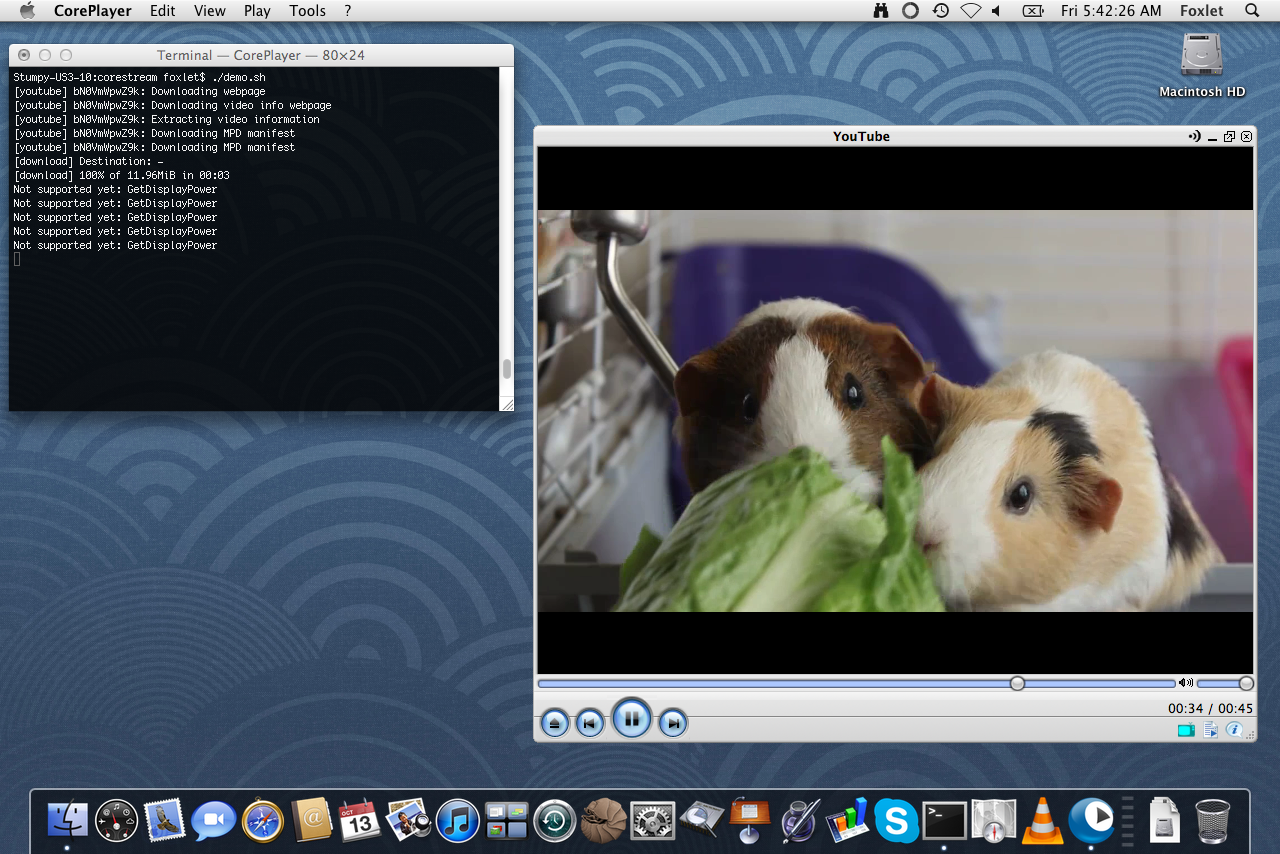This screenshot has width=1280, height=854.
Task: Skip to the previous track
Action: tap(590, 722)
